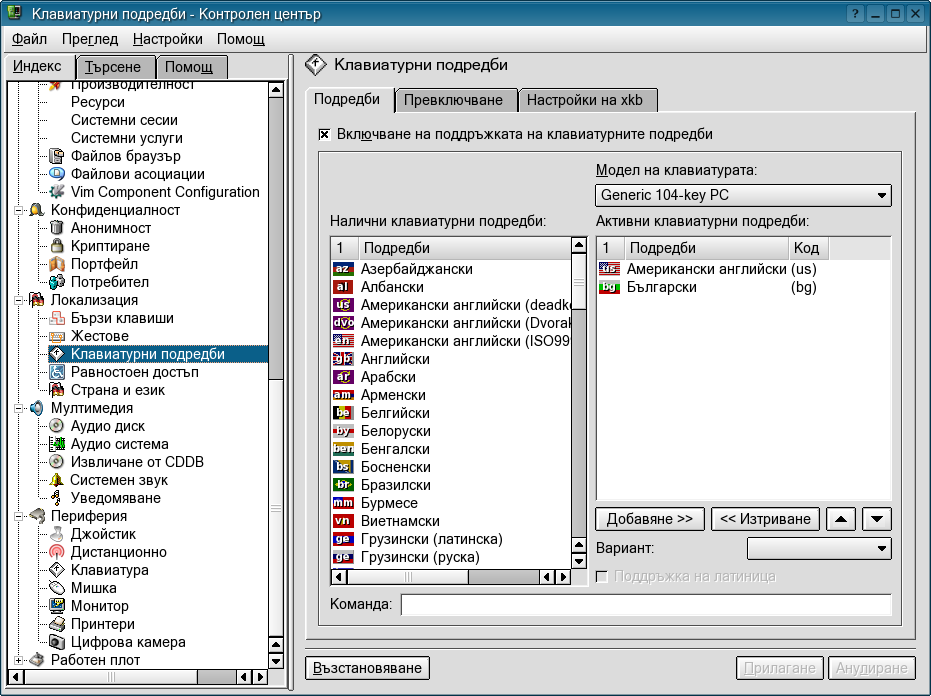The width and height of the screenshot is (931, 696).
Task: Click the Команда text field
Action: [645, 604]
